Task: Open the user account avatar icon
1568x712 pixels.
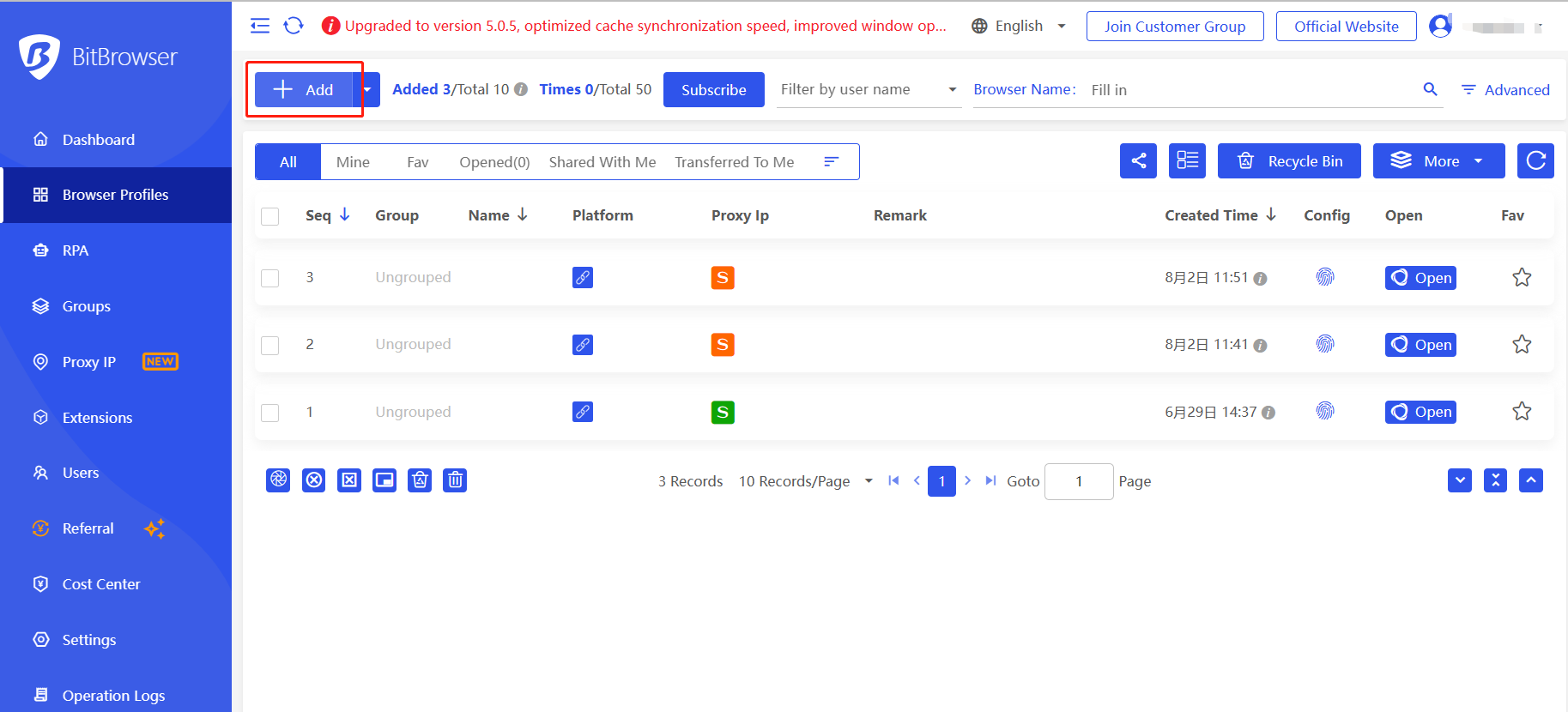Action: 1441,26
